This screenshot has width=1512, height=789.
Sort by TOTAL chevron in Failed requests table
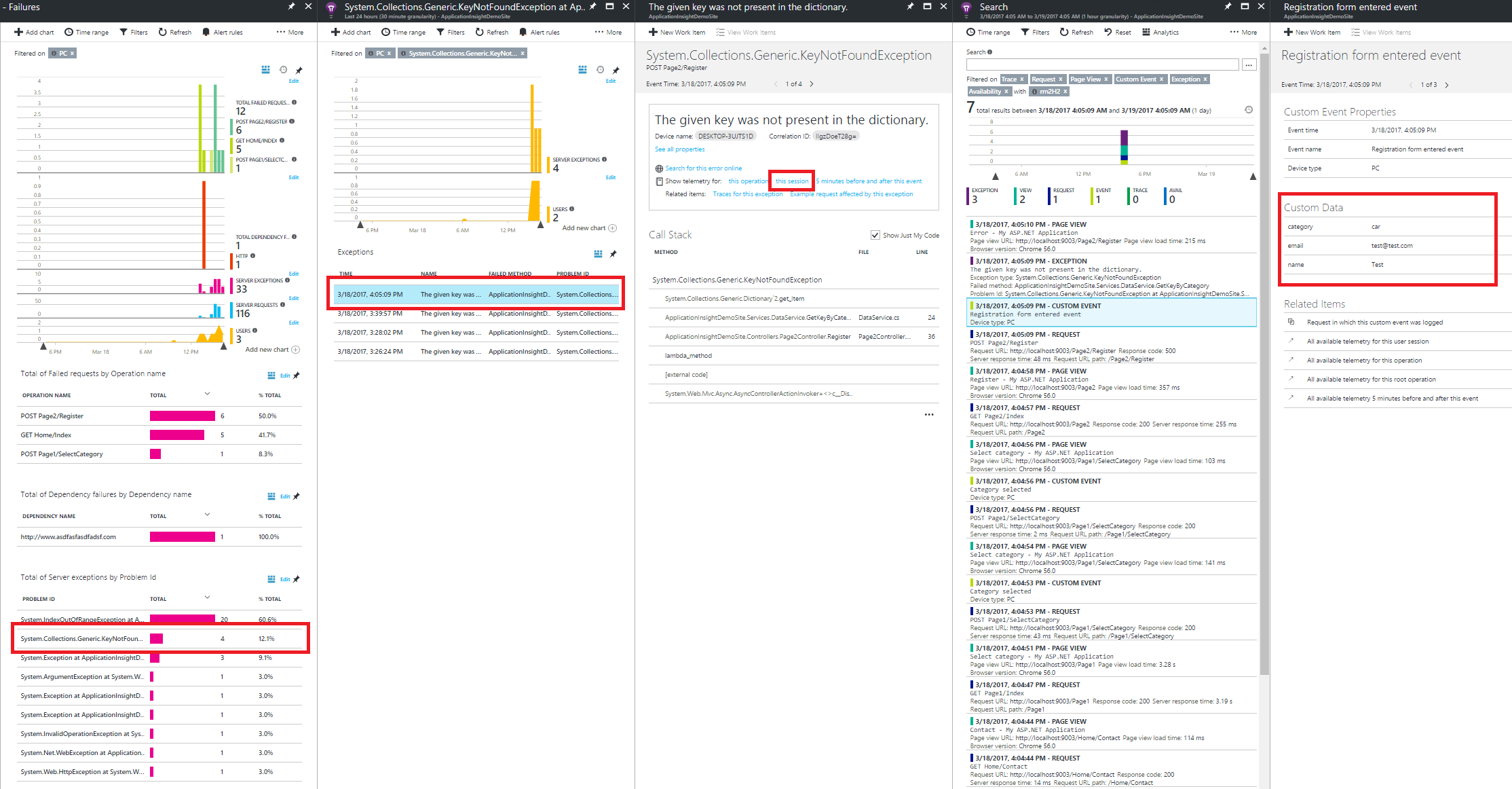click(x=207, y=394)
